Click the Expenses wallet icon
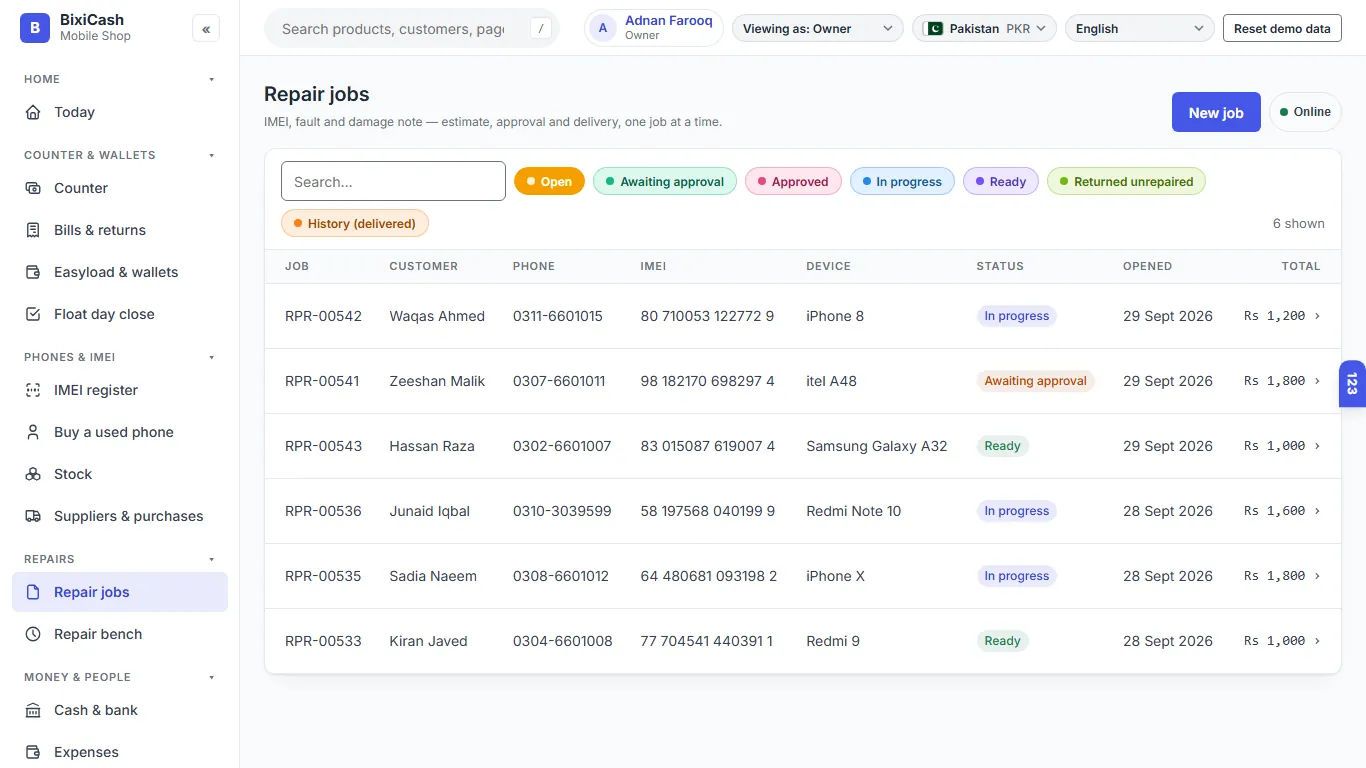Viewport: 1366px width, 768px height. pyautogui.click(x=33, y=752)
